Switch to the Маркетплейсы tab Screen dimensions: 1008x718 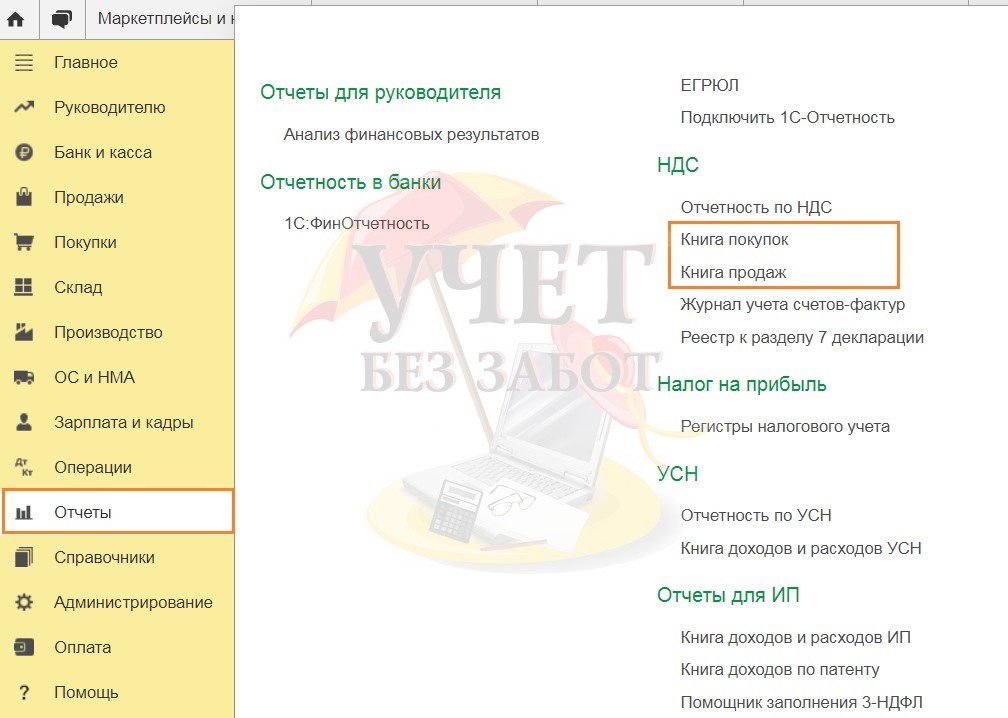(x=165, y=18)
